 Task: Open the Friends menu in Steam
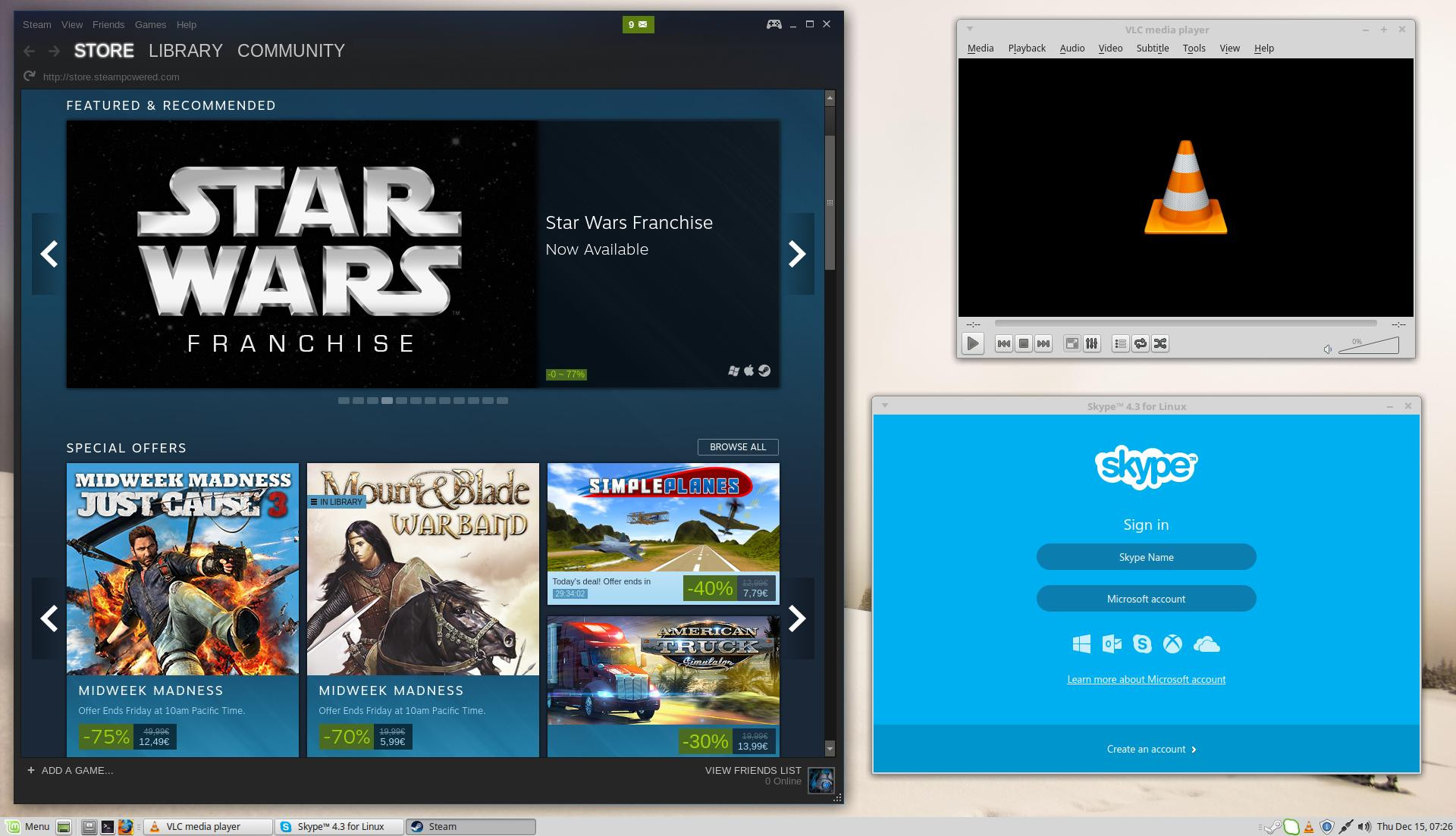click(x=108, y=24)
